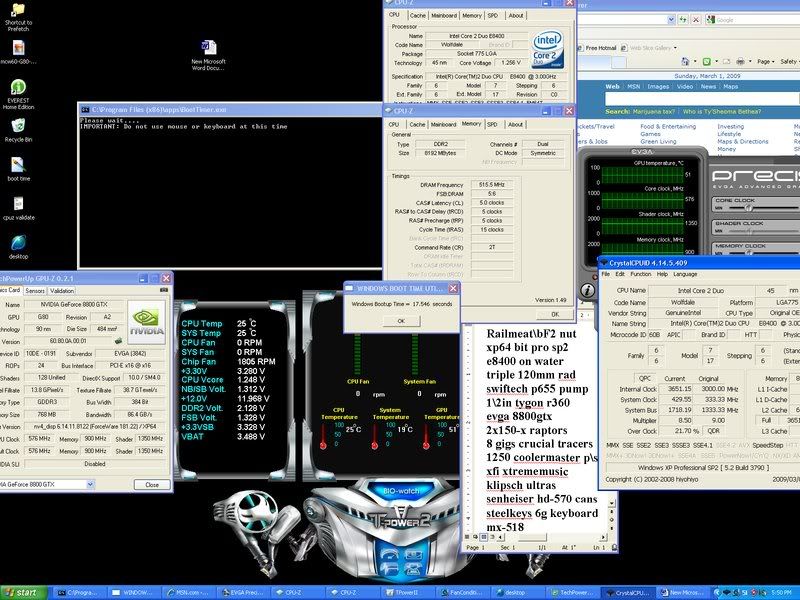The width and height of the screenshot is (800, 600).
Task: Click the Intel Core 2 logo in CPU-Z
Action: [x=547, y=49]
